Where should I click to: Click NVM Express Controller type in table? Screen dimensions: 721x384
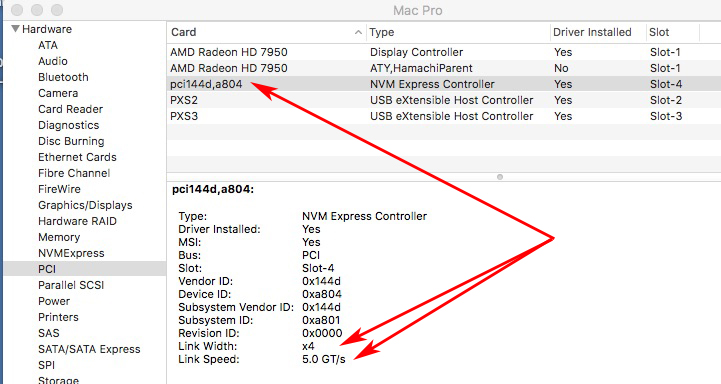[x=432, y=84]
